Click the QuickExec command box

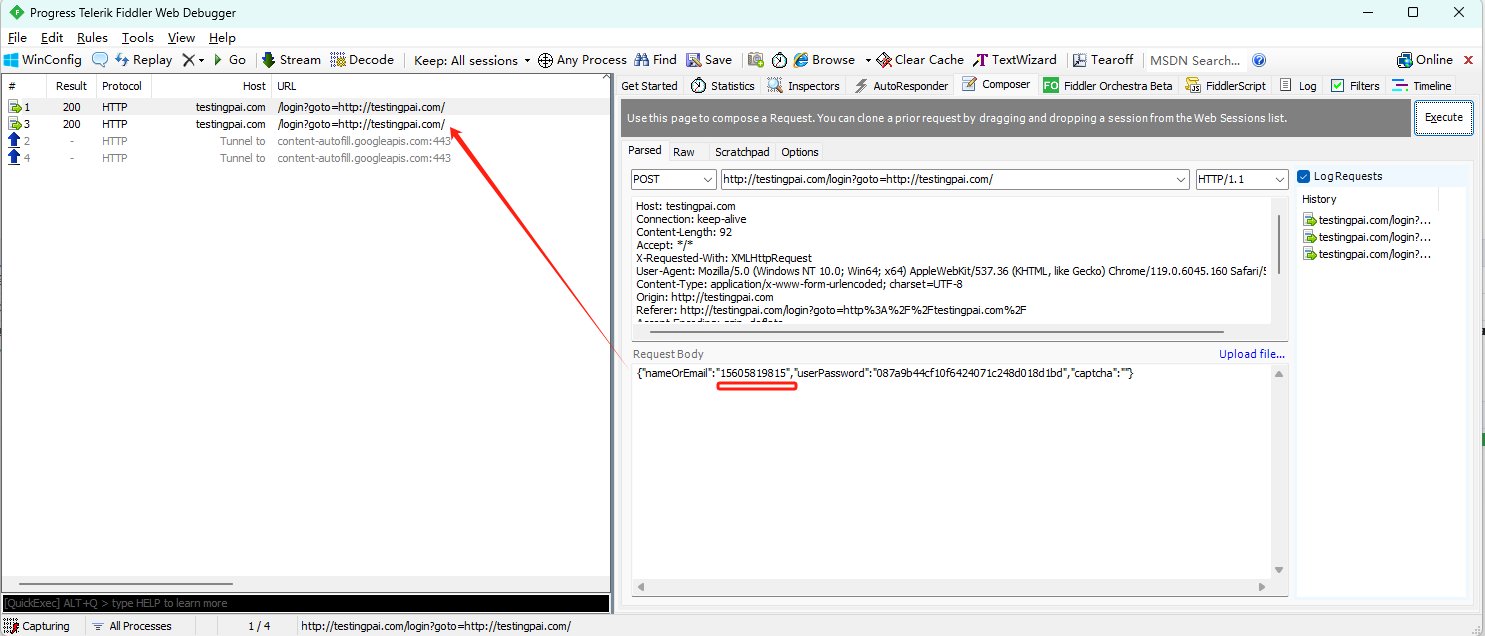pyautogui.click(x=305, y=603)
